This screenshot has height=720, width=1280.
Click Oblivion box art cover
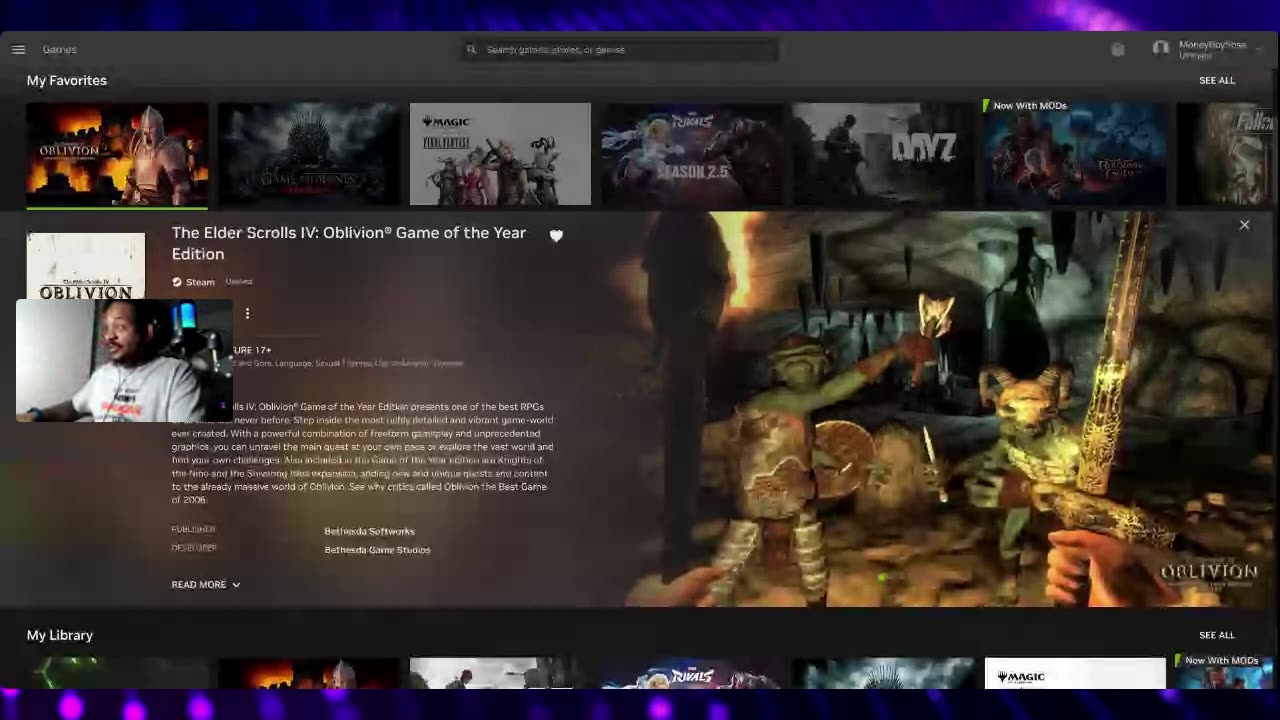[x=86, y=266]
